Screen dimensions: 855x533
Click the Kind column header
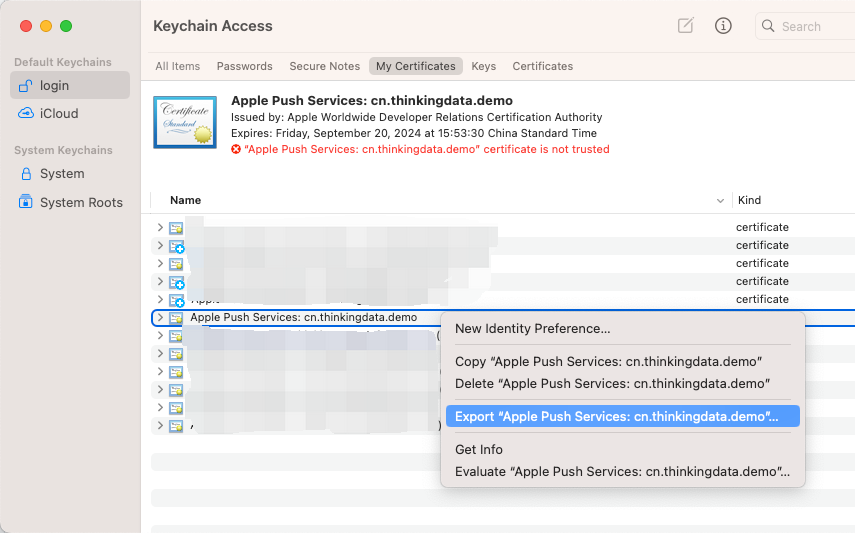749,200
